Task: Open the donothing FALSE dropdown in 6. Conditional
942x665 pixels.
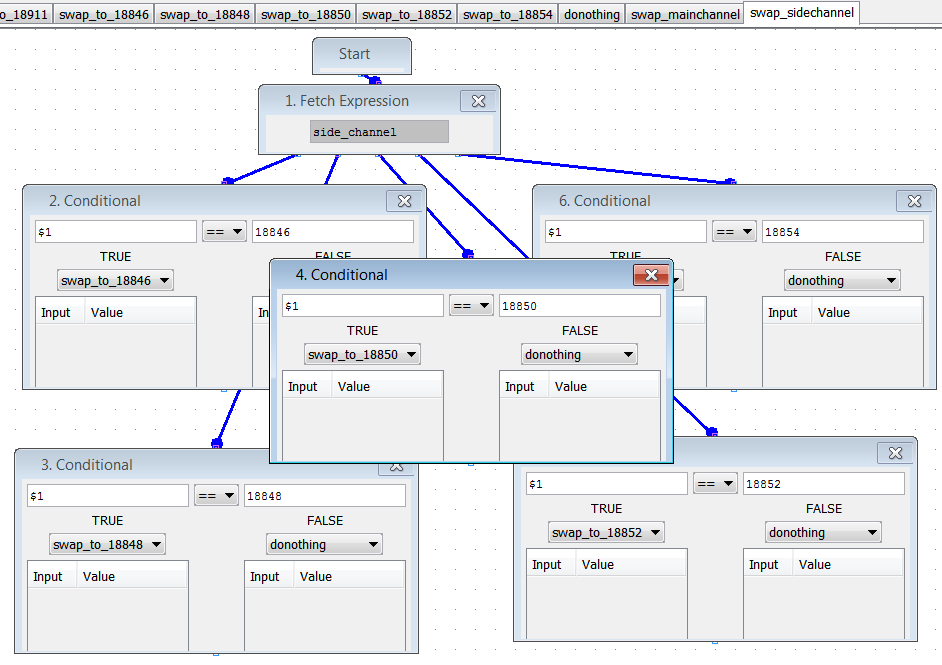Action: pos(842,281)
